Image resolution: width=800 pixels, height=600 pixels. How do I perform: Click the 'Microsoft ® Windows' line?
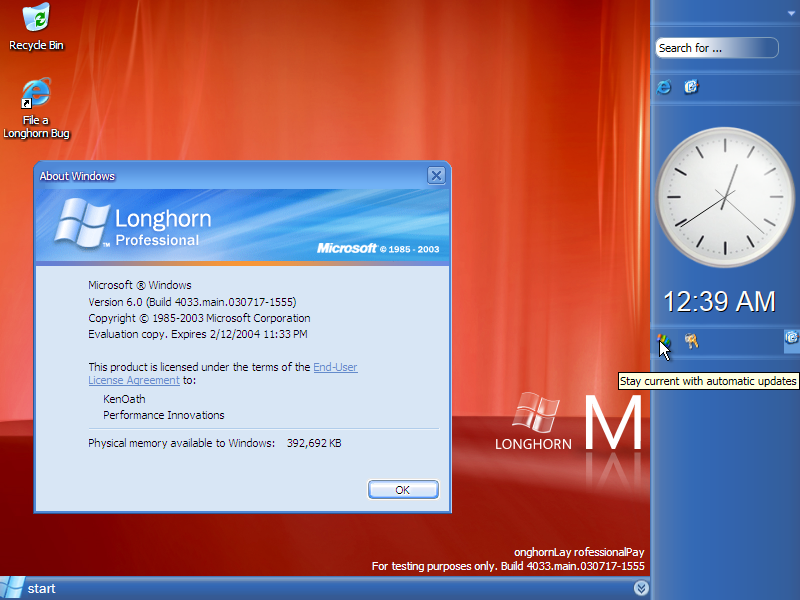click(140, 285)
